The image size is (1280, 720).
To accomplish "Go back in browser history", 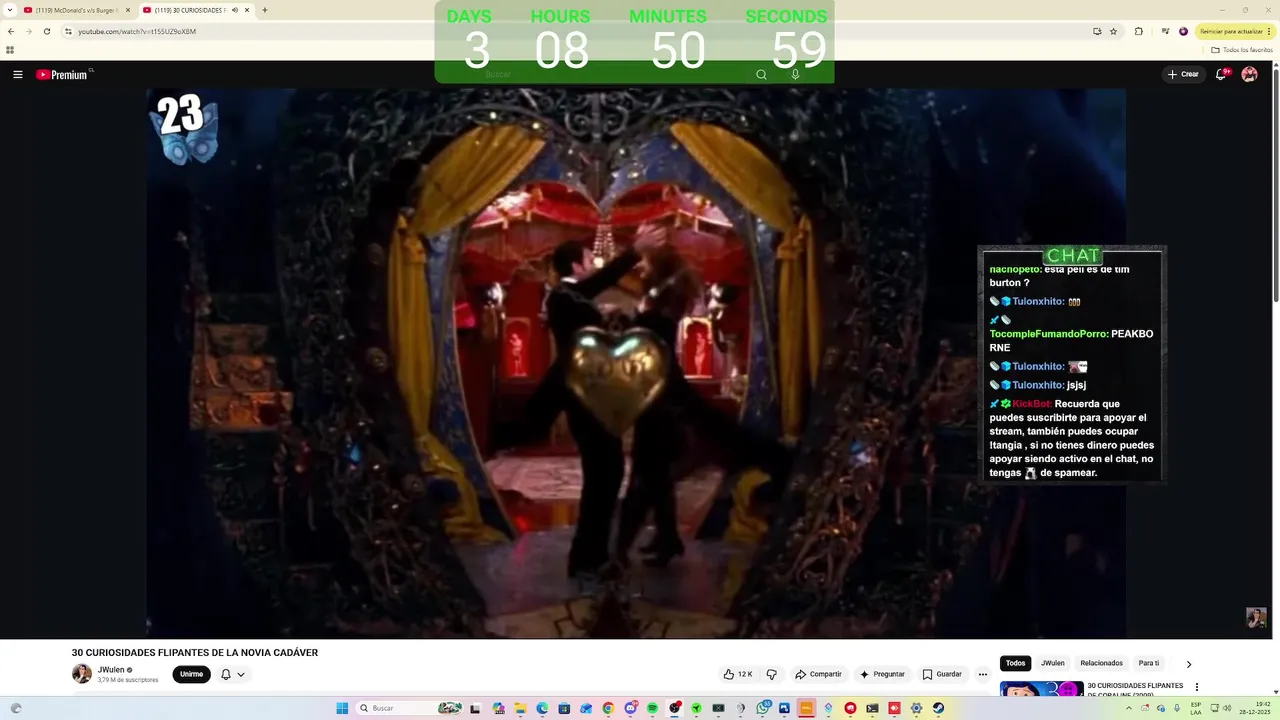I will point(11,31).
